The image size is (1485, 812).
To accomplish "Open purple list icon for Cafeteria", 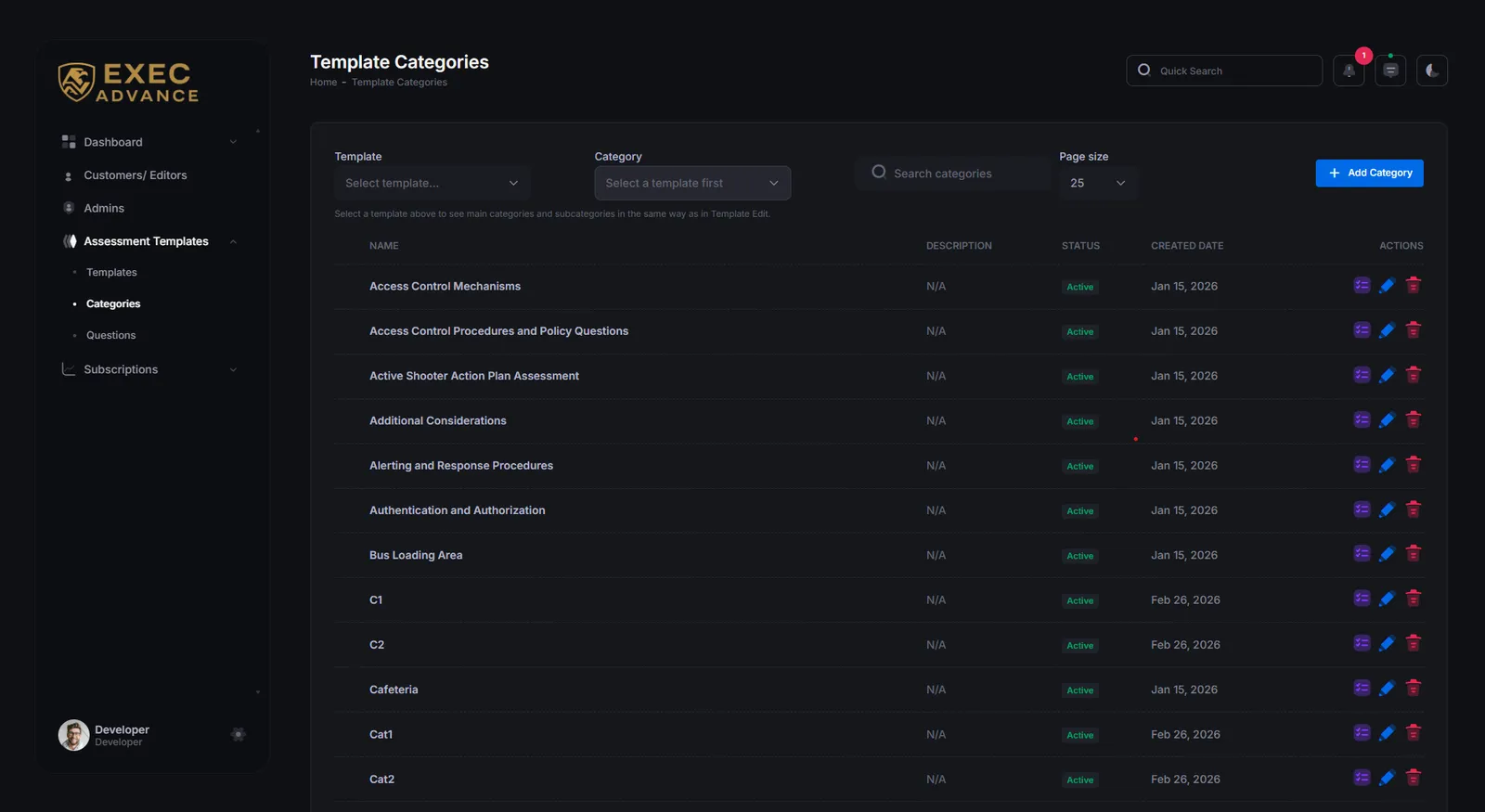I will tap(1362, 689).
